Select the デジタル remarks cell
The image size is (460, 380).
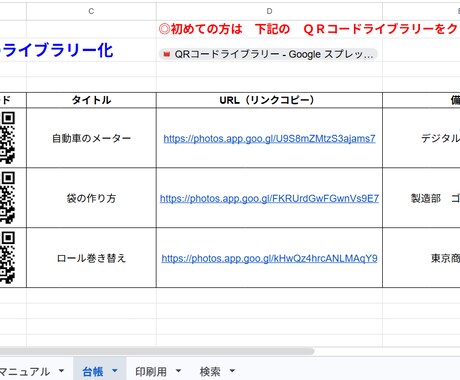pyautogui.click(x=421, y=138)
